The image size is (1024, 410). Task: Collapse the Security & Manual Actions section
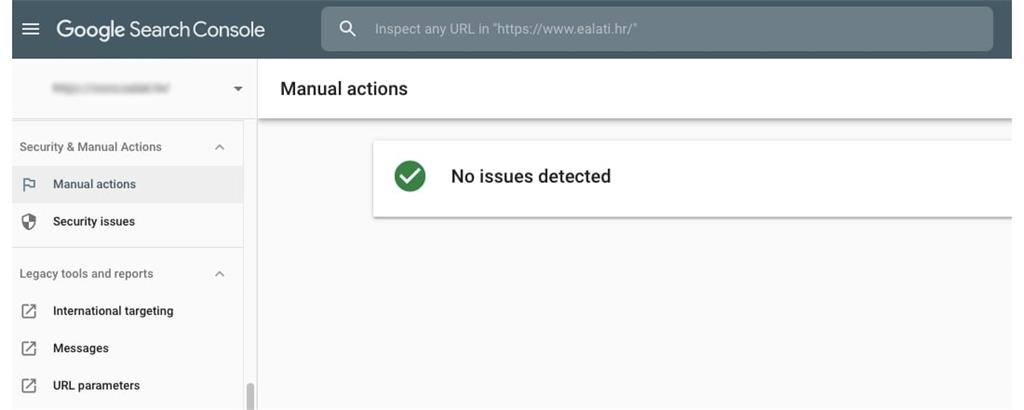tap(220, 148)
